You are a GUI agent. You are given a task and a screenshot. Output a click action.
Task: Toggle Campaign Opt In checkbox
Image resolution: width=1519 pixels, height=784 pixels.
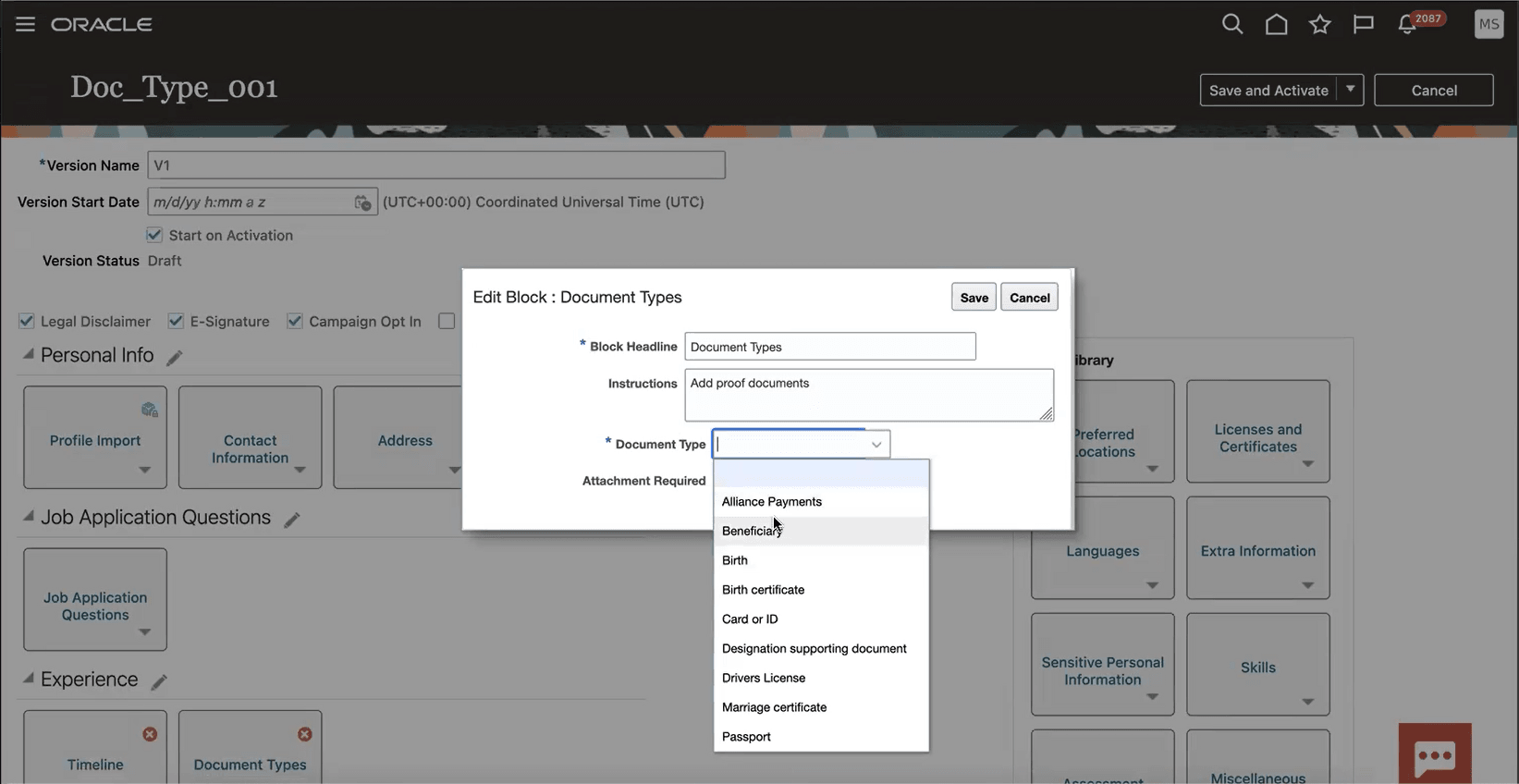(x=295, y=321)
